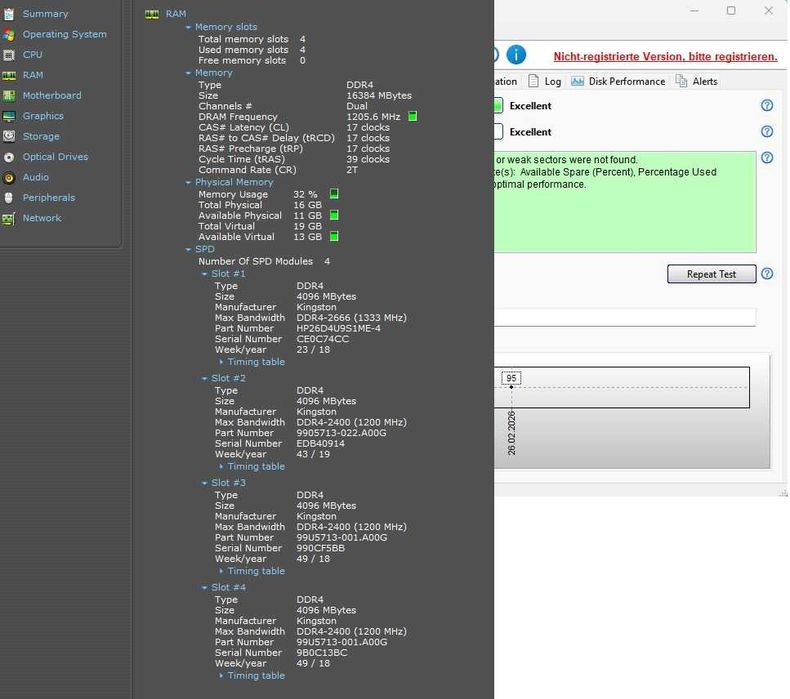The image size is (790, 699).
Task: Collapse the Memory slots section
Action: [x=188, y=27]
